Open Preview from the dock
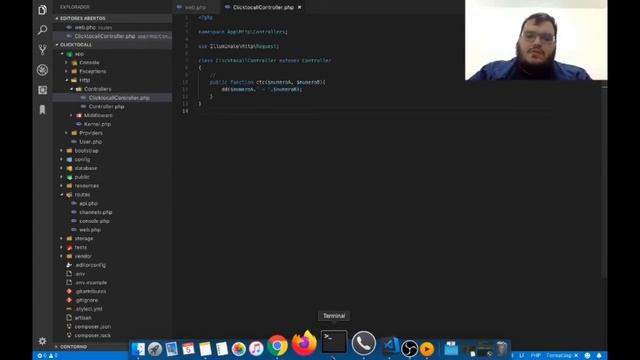 point(171,349)
